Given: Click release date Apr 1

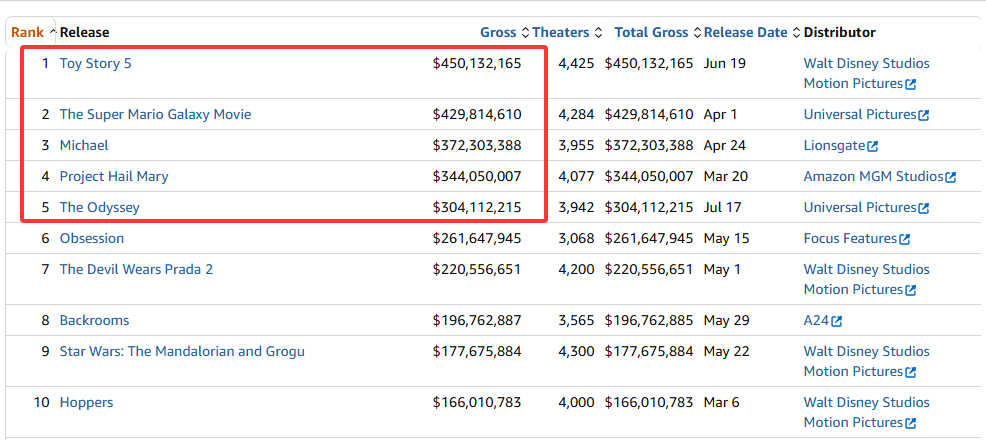Looking at the screenshot, I should click(720, 114).
